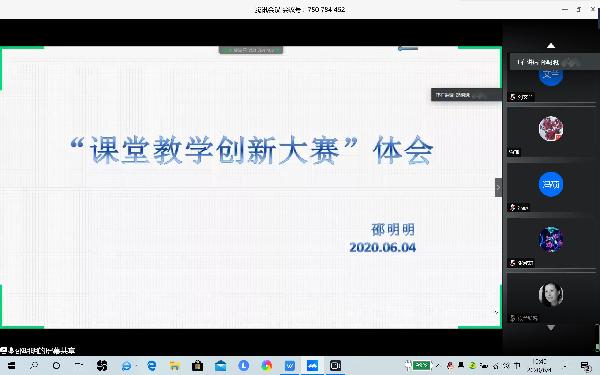
Task: Select the blue 冯丽 participant avatar
Action: coord(551,184)
